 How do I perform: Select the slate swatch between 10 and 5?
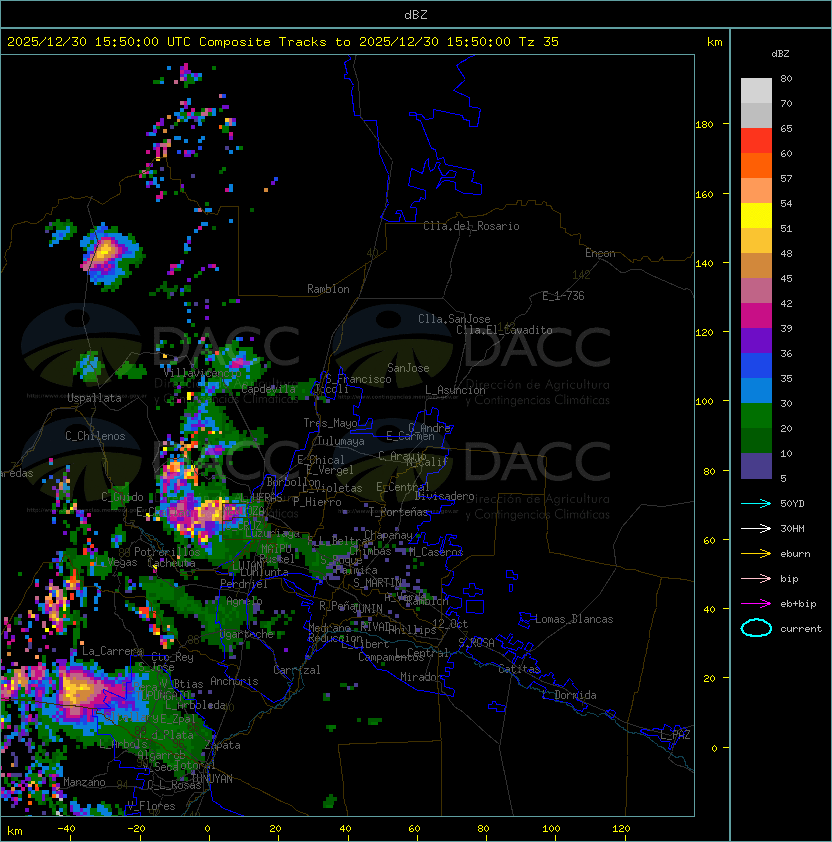(756, 466)
